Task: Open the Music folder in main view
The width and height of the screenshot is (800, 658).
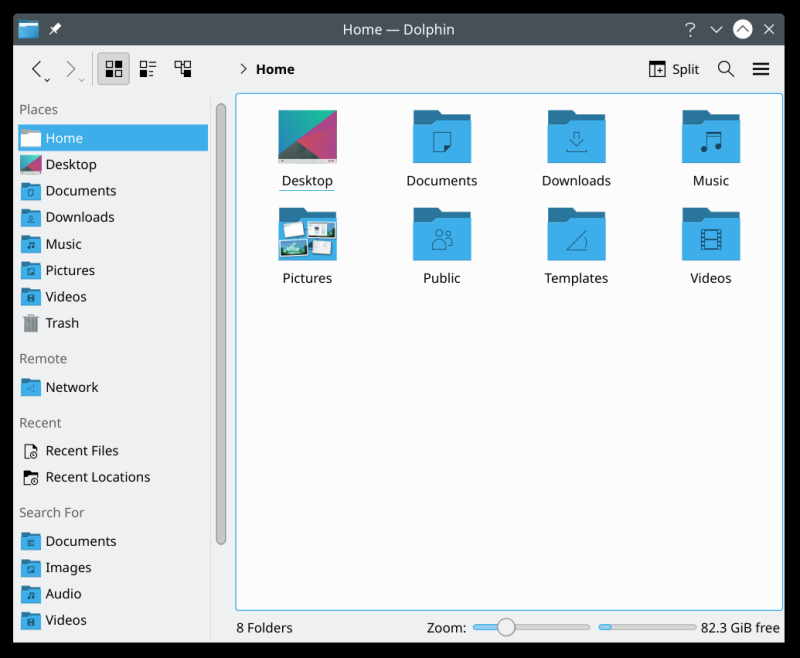Action: click(x=710, y=137)
